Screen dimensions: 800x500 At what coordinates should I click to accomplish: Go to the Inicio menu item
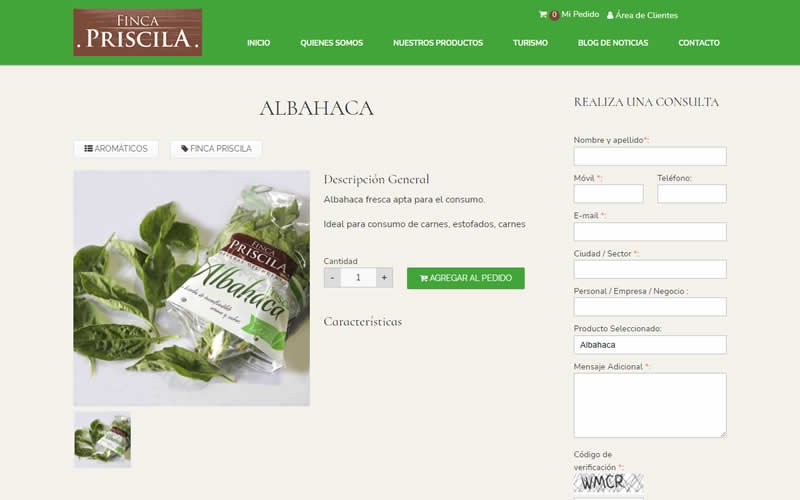[259, 43]
